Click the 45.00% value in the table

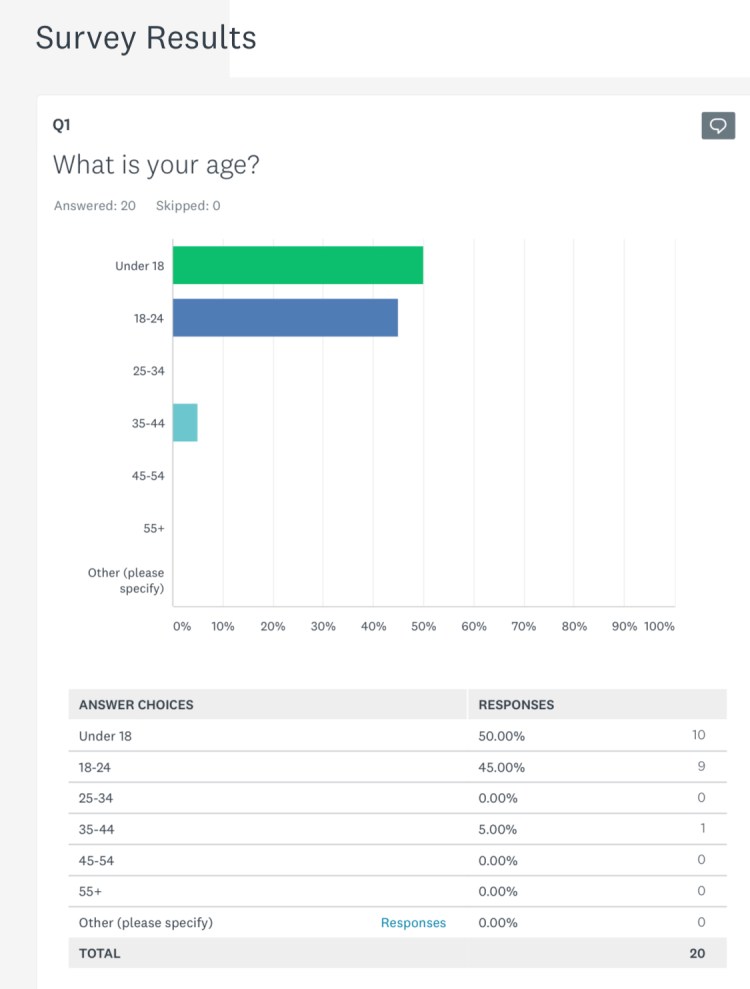[502, 767]
